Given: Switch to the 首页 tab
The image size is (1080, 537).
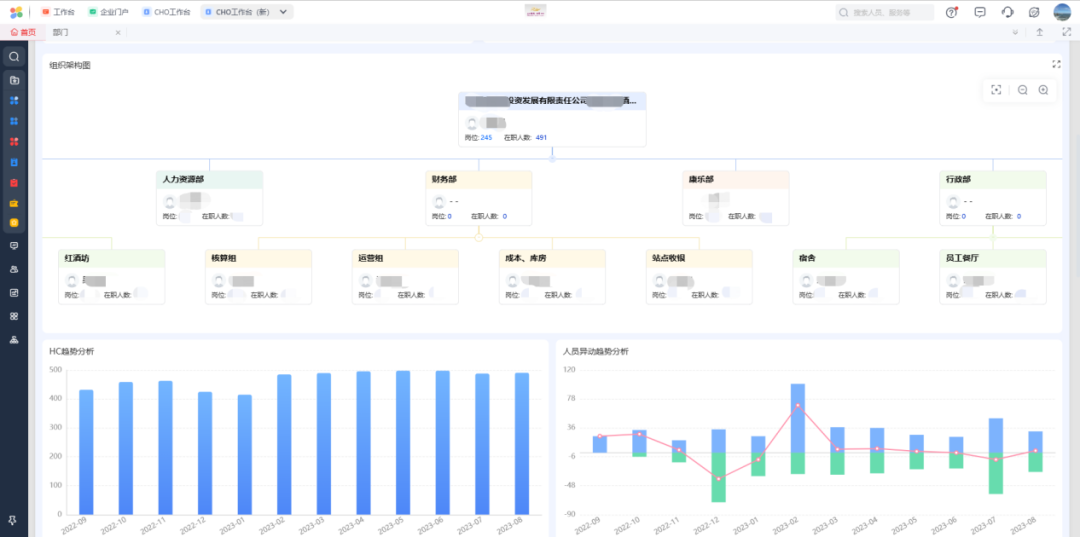Looking at the screenshot, I should point(23,33).
